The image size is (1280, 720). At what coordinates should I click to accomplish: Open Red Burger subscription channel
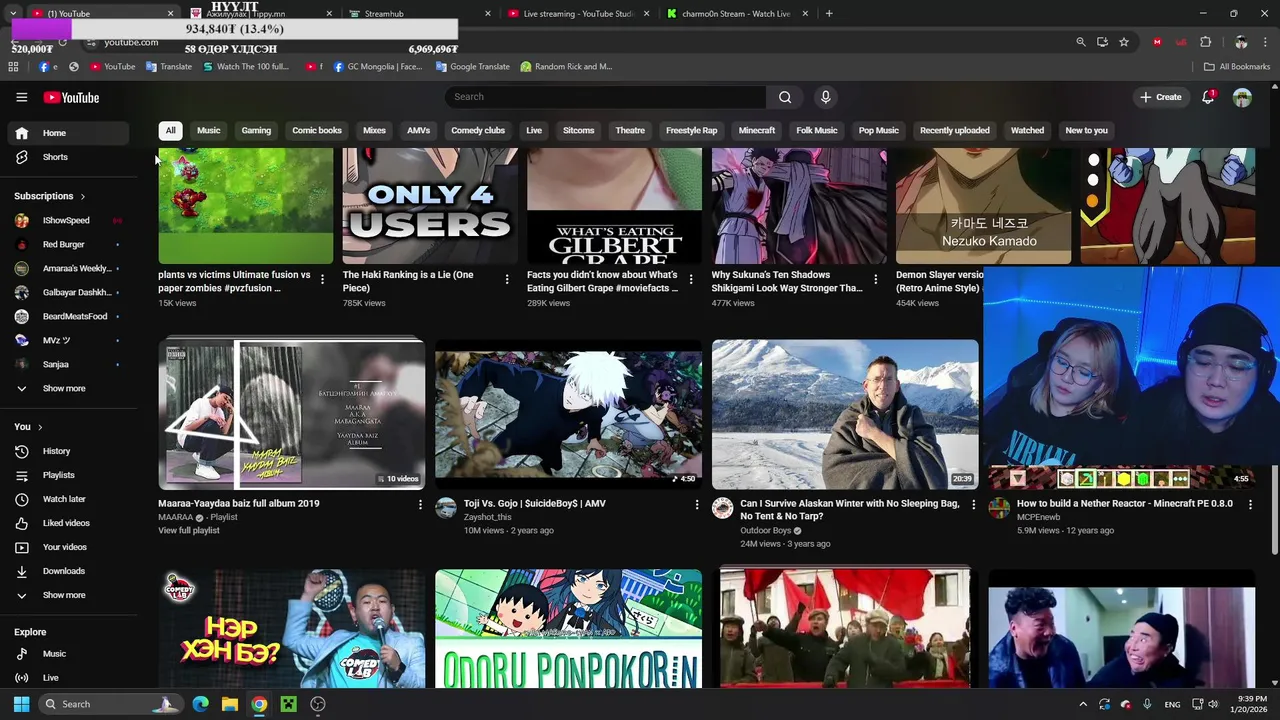(x=66, y=244)
